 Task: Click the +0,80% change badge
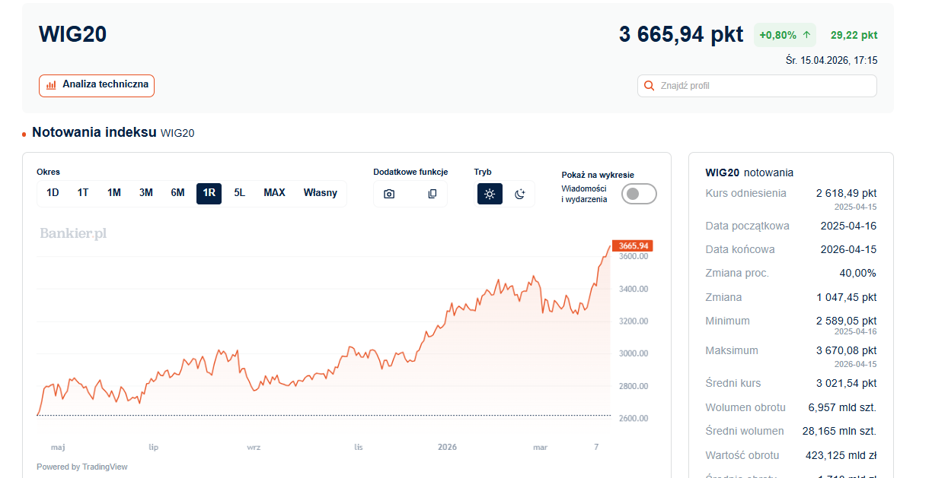[785, 36]
